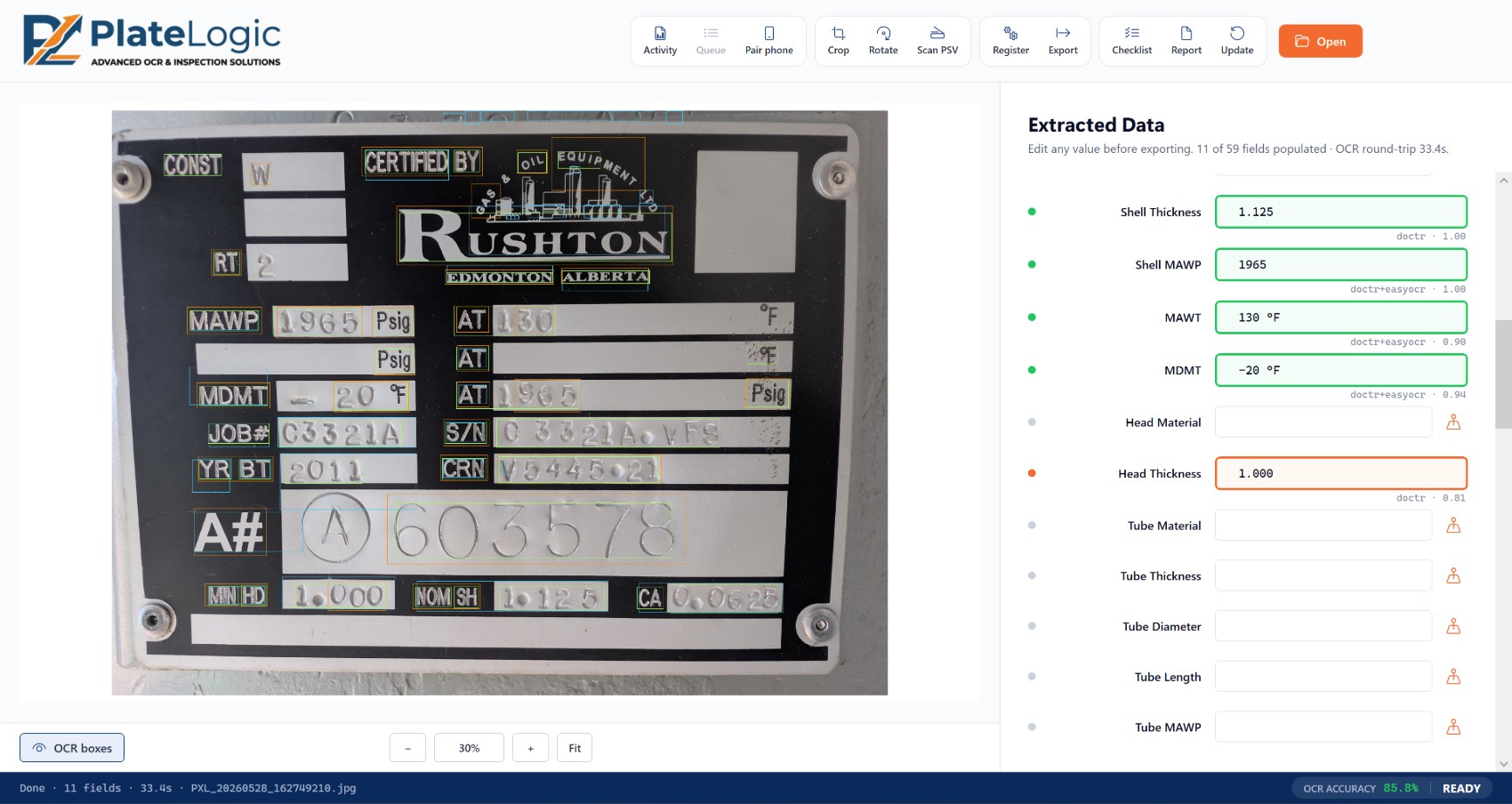The height and width of the screenshot is (804, 1512).
Task: Click doctr · 0.81 confidence note
Action: pyautogui.click(x=1430, y=498)
